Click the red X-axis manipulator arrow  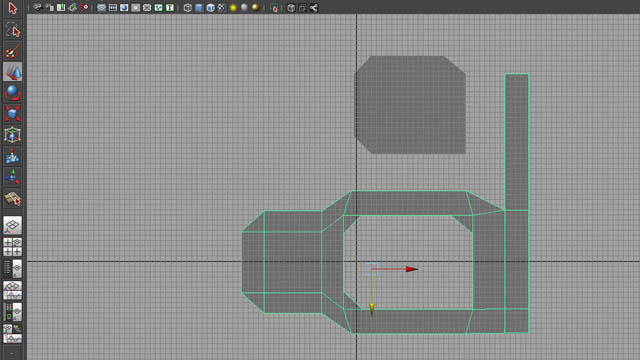click(x=411, y=269)
